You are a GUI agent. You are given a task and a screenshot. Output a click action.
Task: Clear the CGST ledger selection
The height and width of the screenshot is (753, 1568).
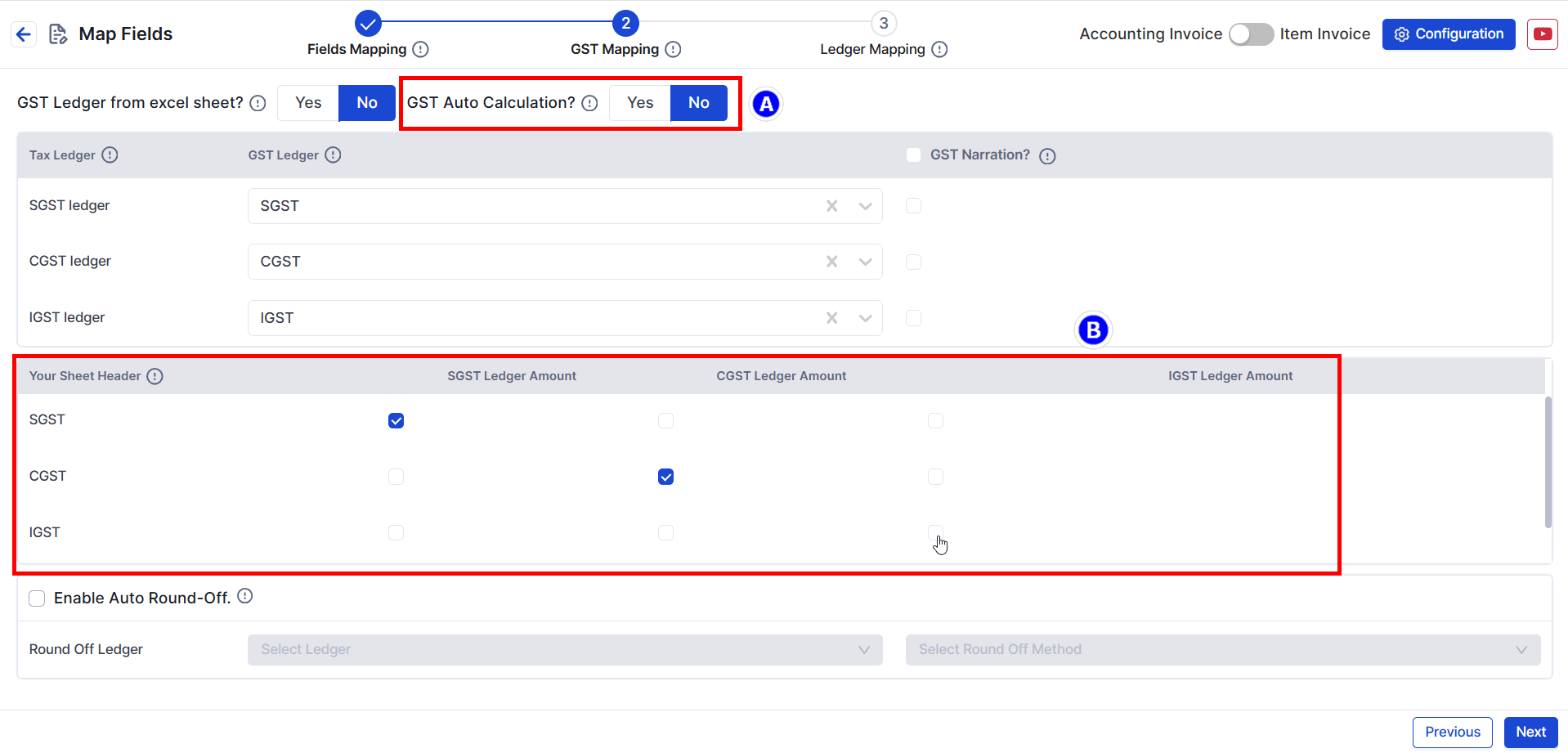(x=831, y=262)
